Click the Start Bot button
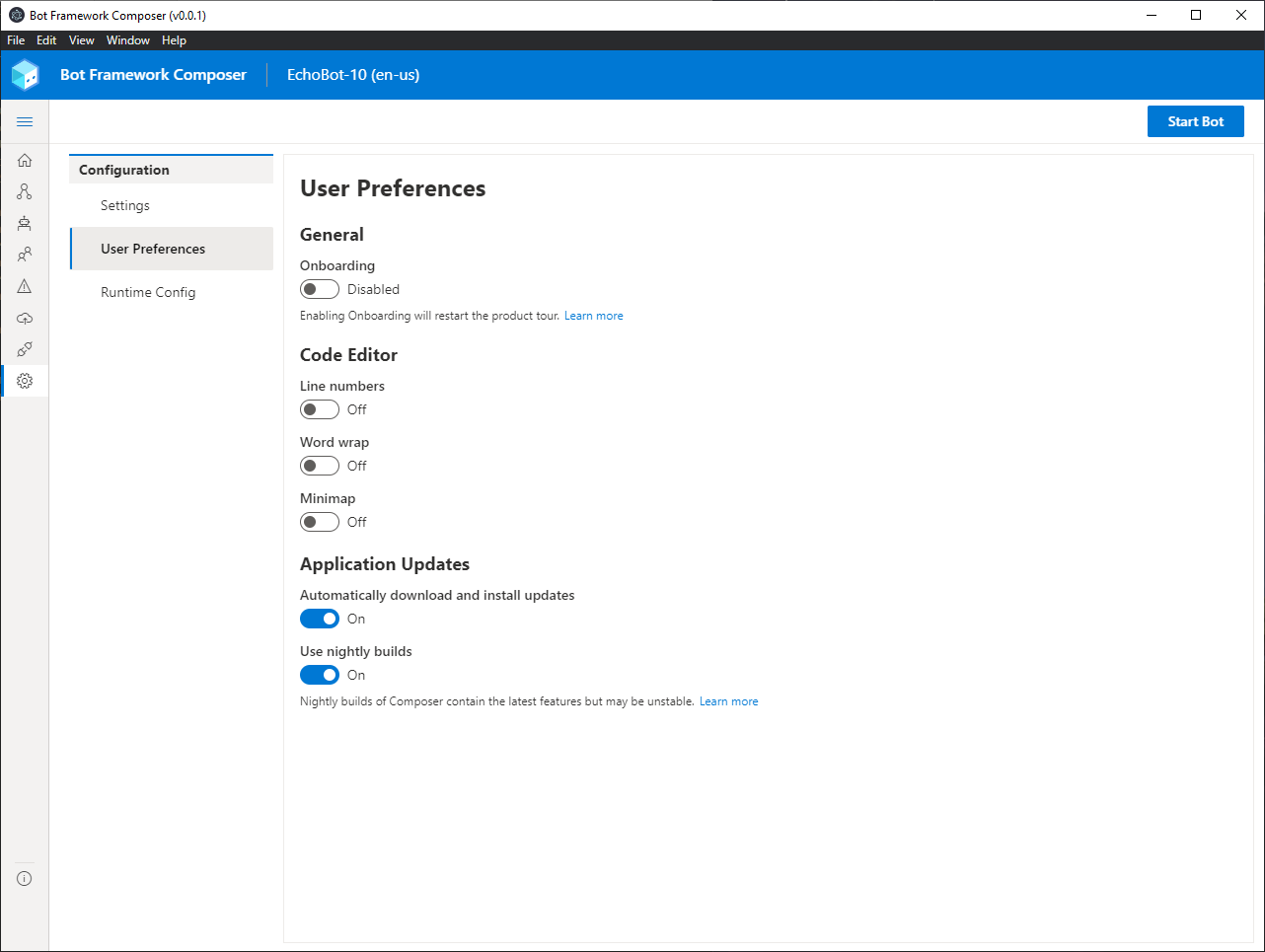The width and height of the screenshot is (1265, 952). pos(1196,121)
